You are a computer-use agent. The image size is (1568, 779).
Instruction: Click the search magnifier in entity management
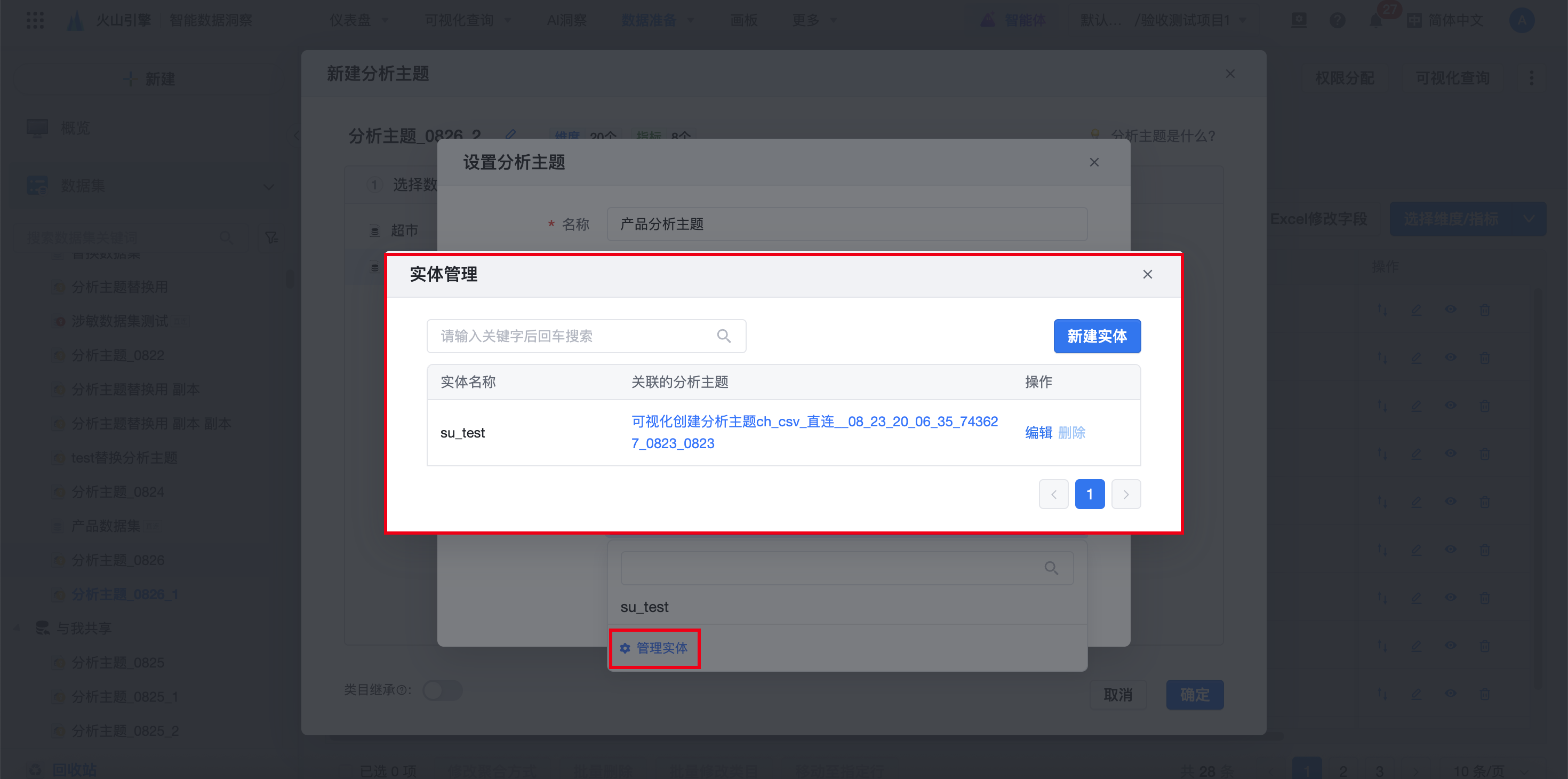click(723, 336)
